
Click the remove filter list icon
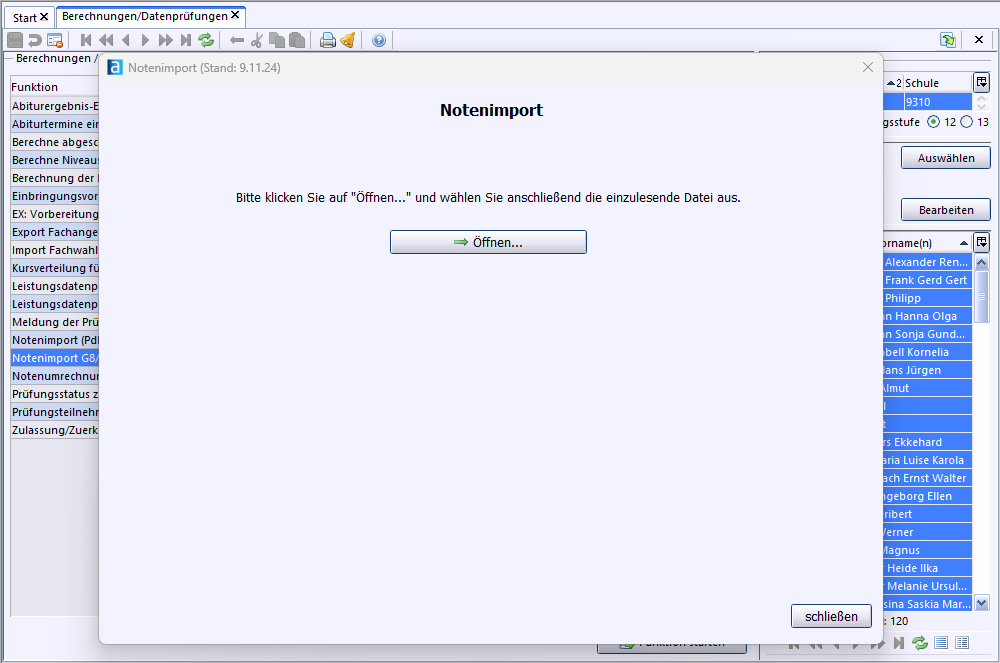click(x=55, y=40)
